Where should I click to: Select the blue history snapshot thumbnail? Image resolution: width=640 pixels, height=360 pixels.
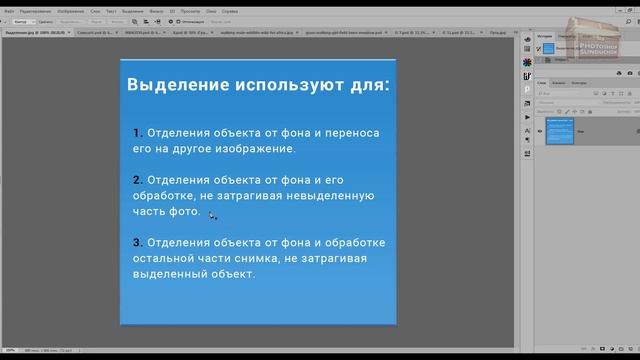coord(549,49)
